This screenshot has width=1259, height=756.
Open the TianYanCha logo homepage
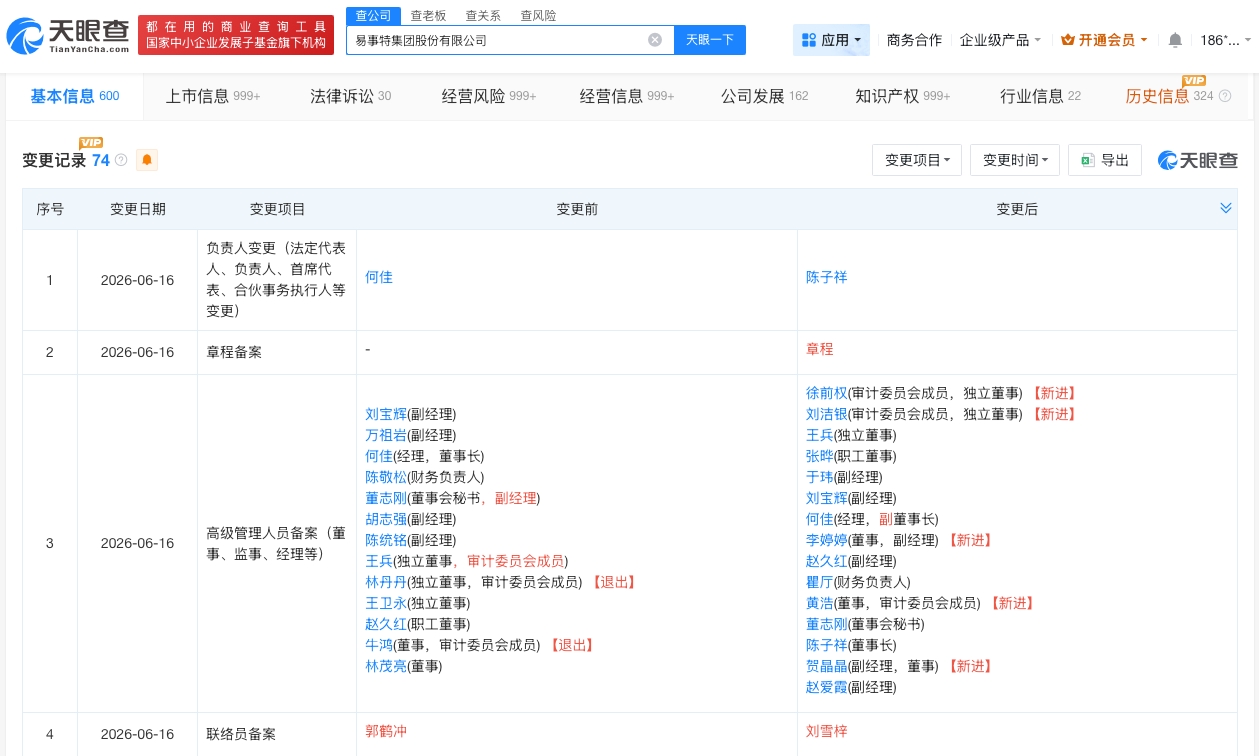[x=67, y=36]
